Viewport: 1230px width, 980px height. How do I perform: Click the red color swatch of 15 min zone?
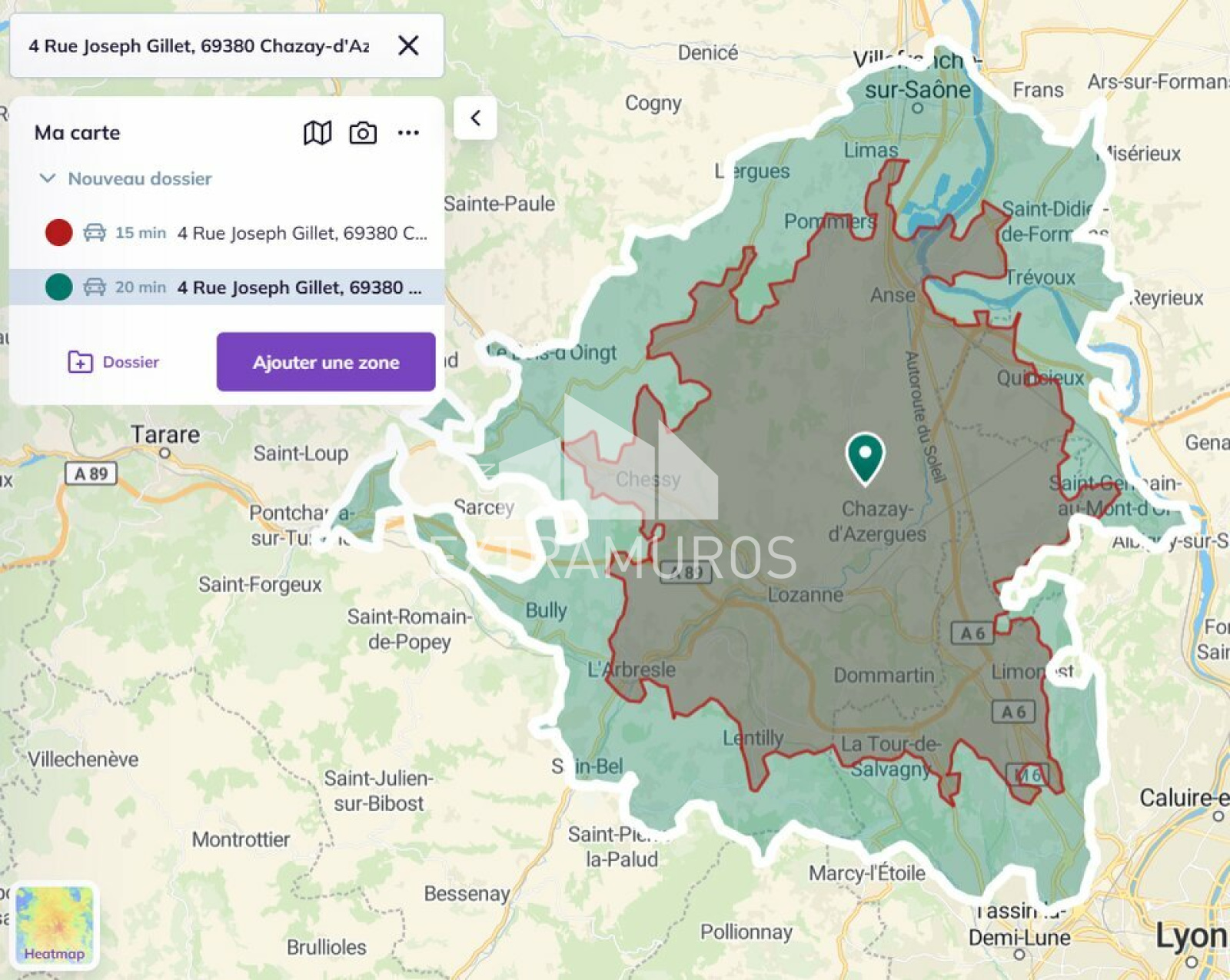pyautogui.click(x=59, y=232)
